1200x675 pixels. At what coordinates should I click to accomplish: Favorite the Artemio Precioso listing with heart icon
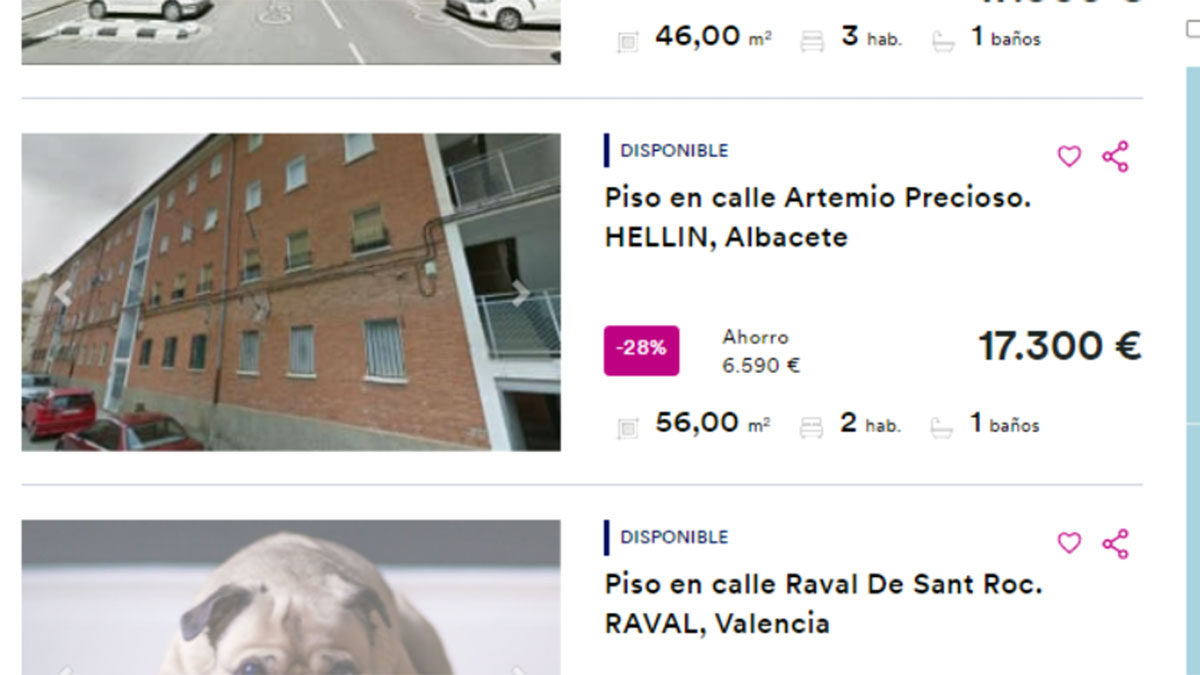tap(1069, 157)
